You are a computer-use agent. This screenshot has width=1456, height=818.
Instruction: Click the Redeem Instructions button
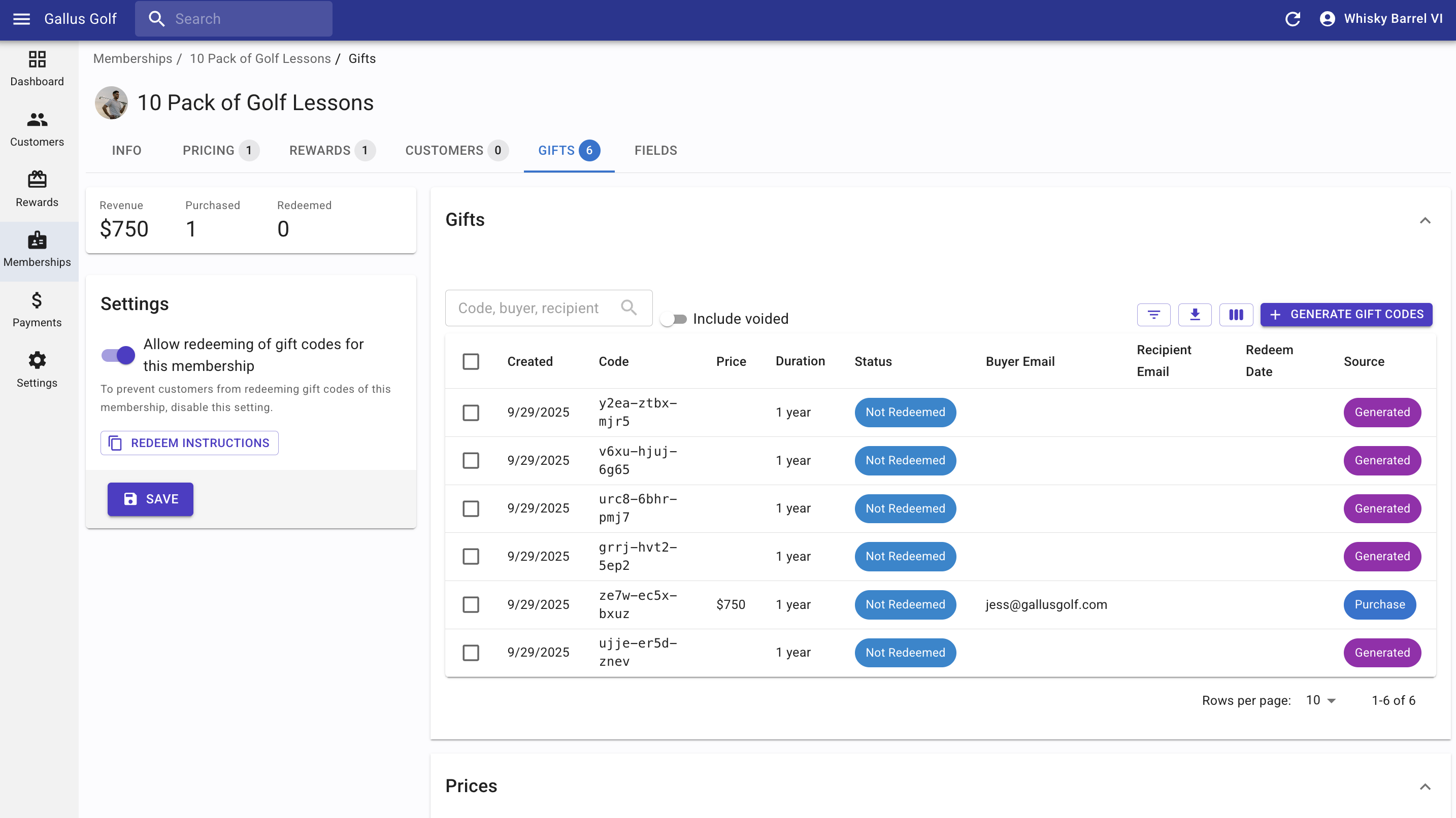[x=189, y=443]
